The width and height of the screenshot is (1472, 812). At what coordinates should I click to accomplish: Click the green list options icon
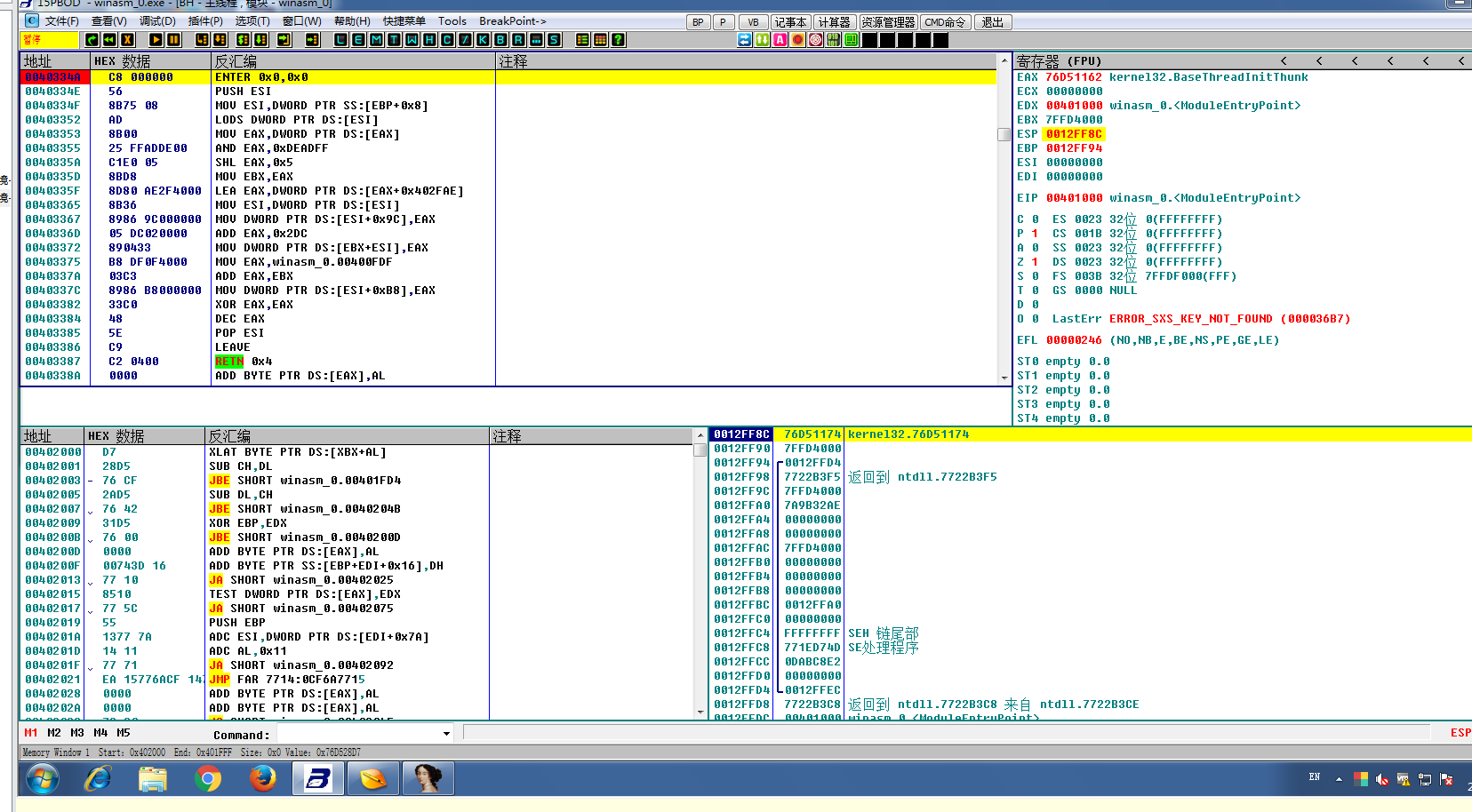click(582, 40)
